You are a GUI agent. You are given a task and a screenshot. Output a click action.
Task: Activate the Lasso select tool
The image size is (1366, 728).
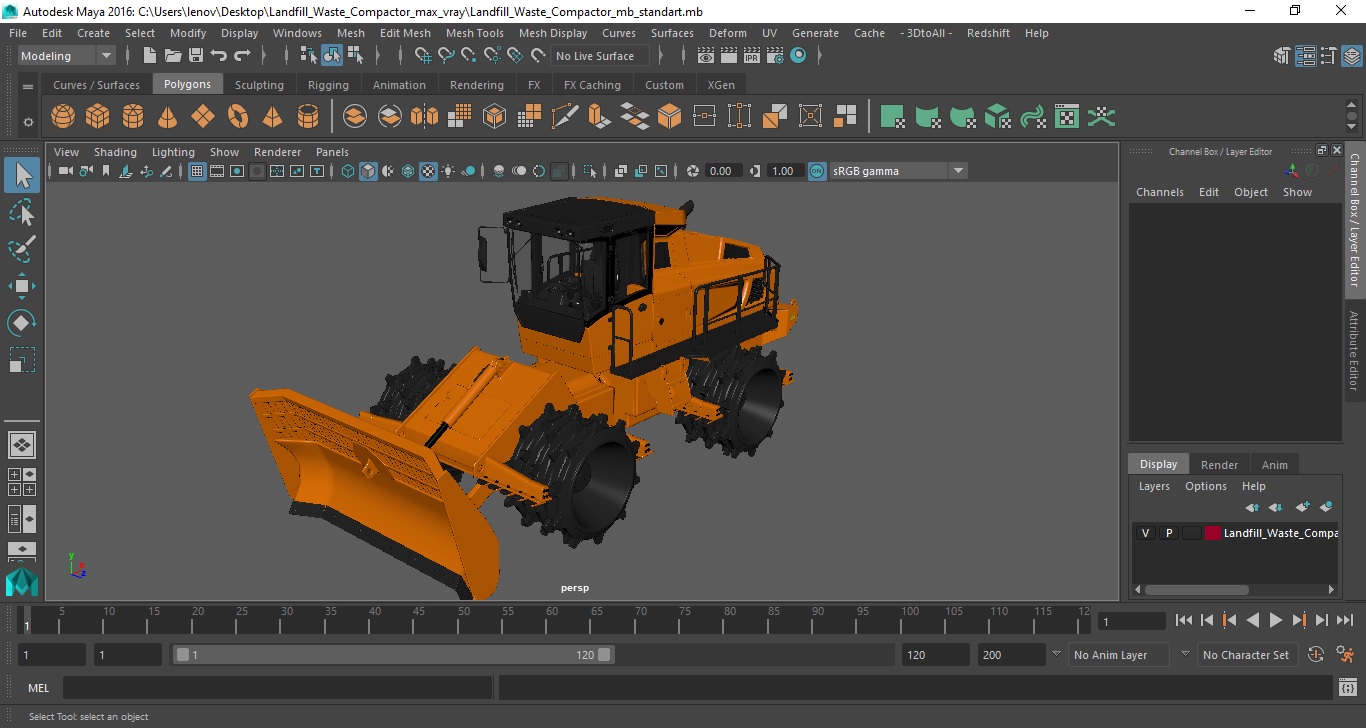coord(22,212)
